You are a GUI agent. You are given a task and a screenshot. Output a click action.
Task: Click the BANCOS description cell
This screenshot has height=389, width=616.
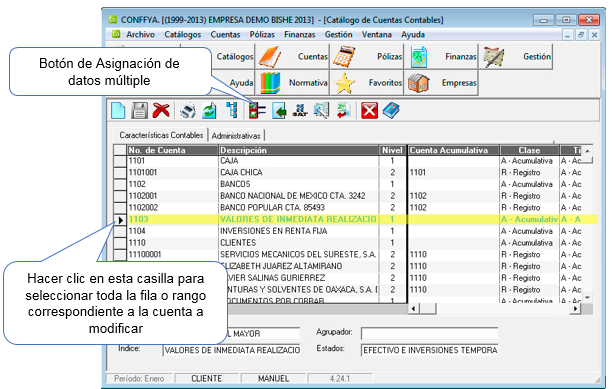pyautogui.click(x=299, y=184)
